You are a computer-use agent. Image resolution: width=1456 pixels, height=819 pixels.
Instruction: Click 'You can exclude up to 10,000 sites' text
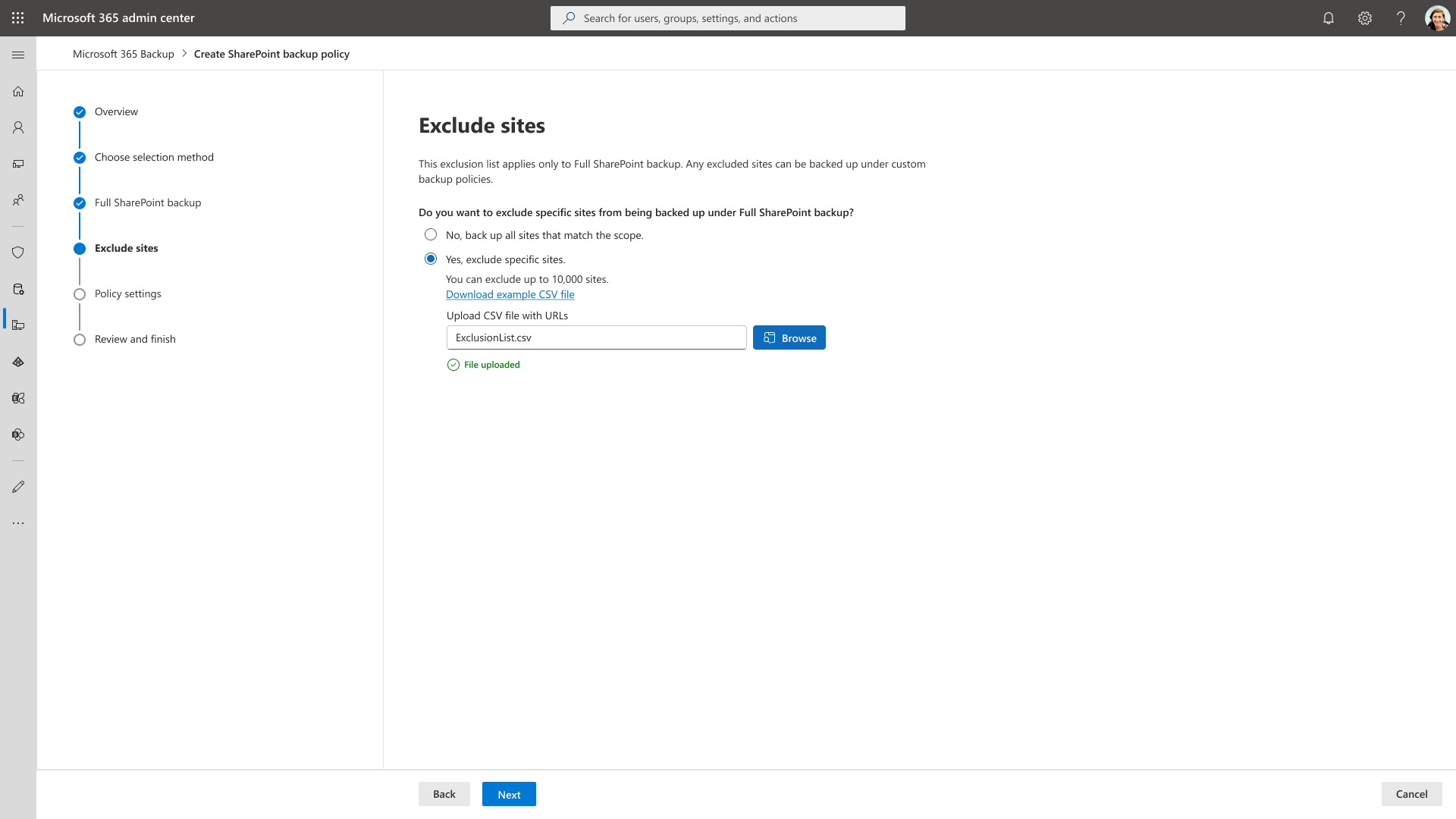(527, 279)
